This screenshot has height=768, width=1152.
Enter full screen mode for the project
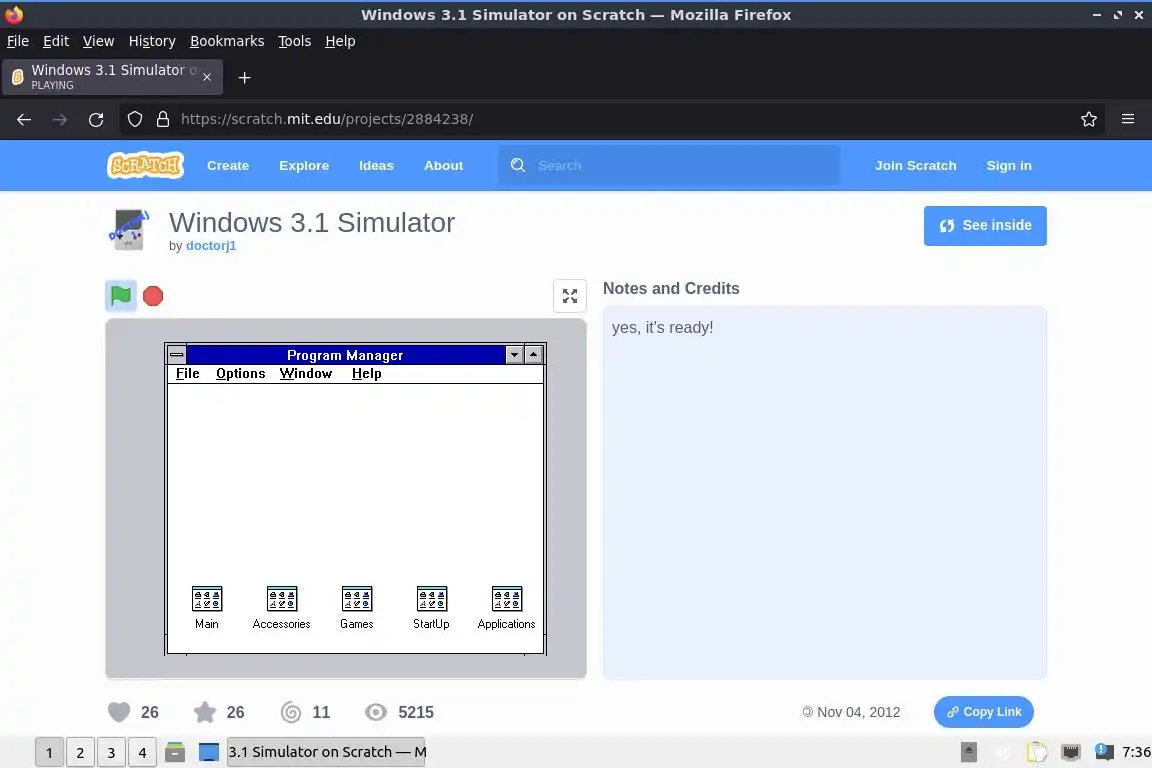(569, 296)
